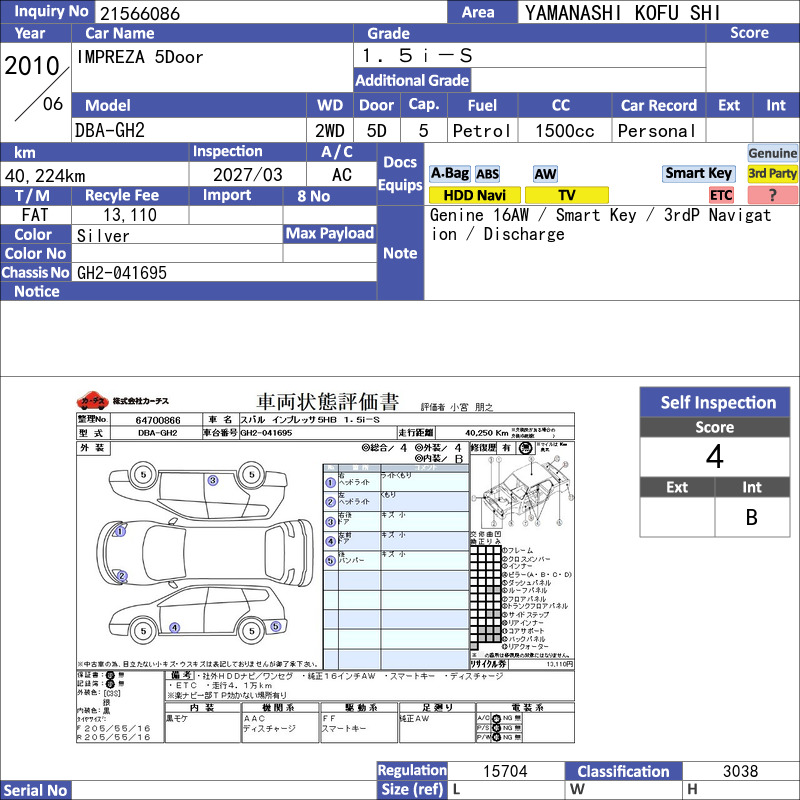
Task: Click car record value Personal
Action: (x=657, y=131)
